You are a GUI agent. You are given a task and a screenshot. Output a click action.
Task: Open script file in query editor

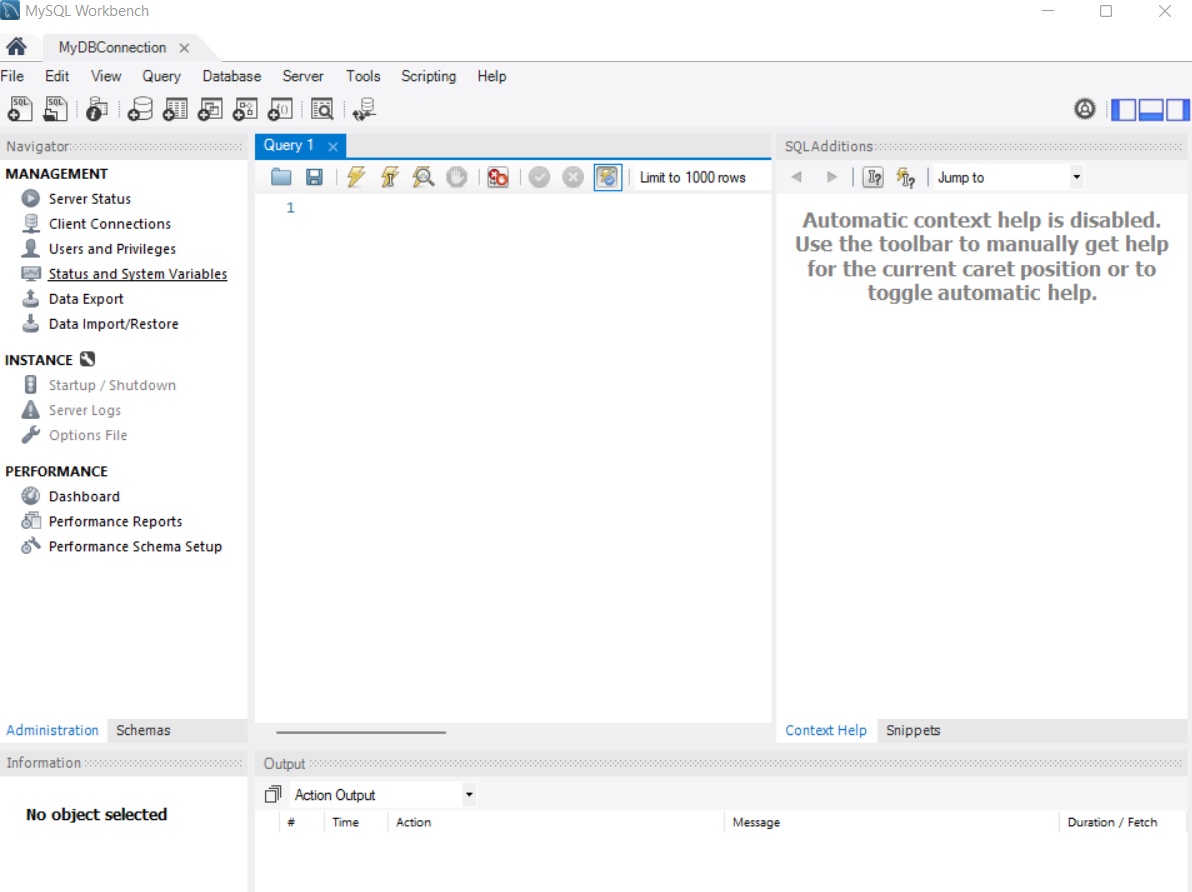(281, 177)
